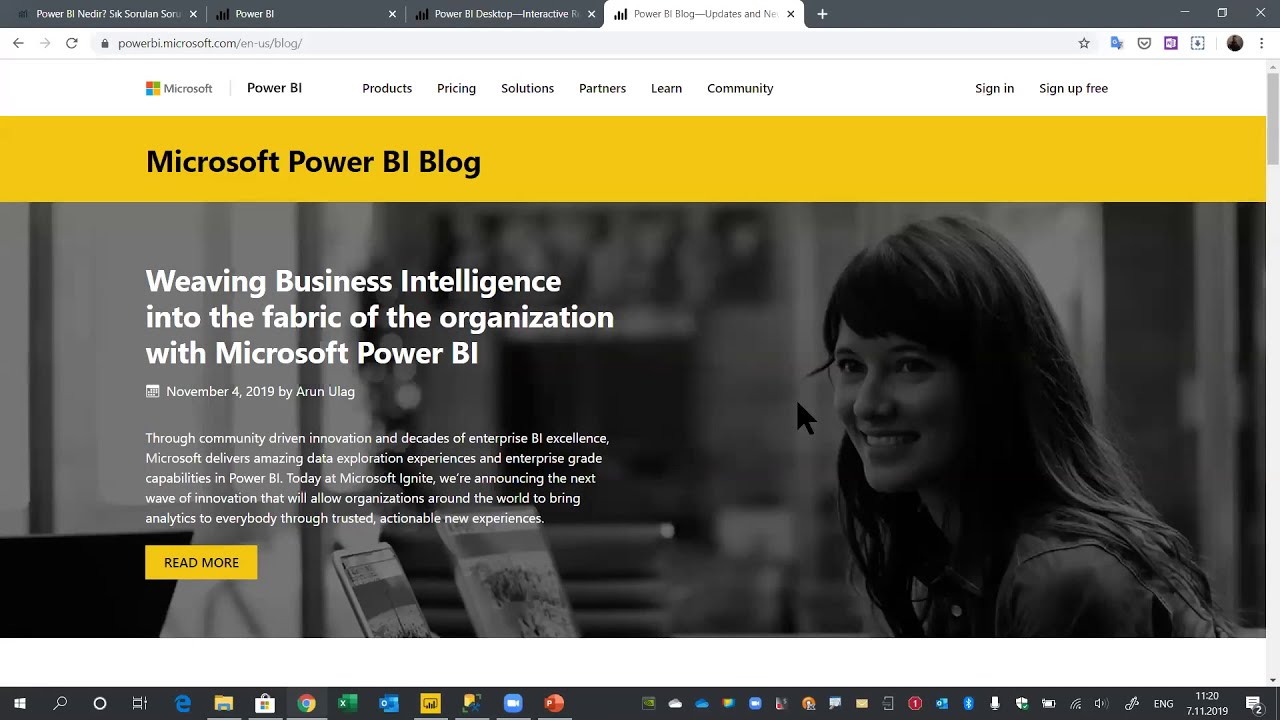This screenshot has width=1280, height=720.
Task: Open Microsoft Store from the taskbar
Action: click(x=265, y=704)
